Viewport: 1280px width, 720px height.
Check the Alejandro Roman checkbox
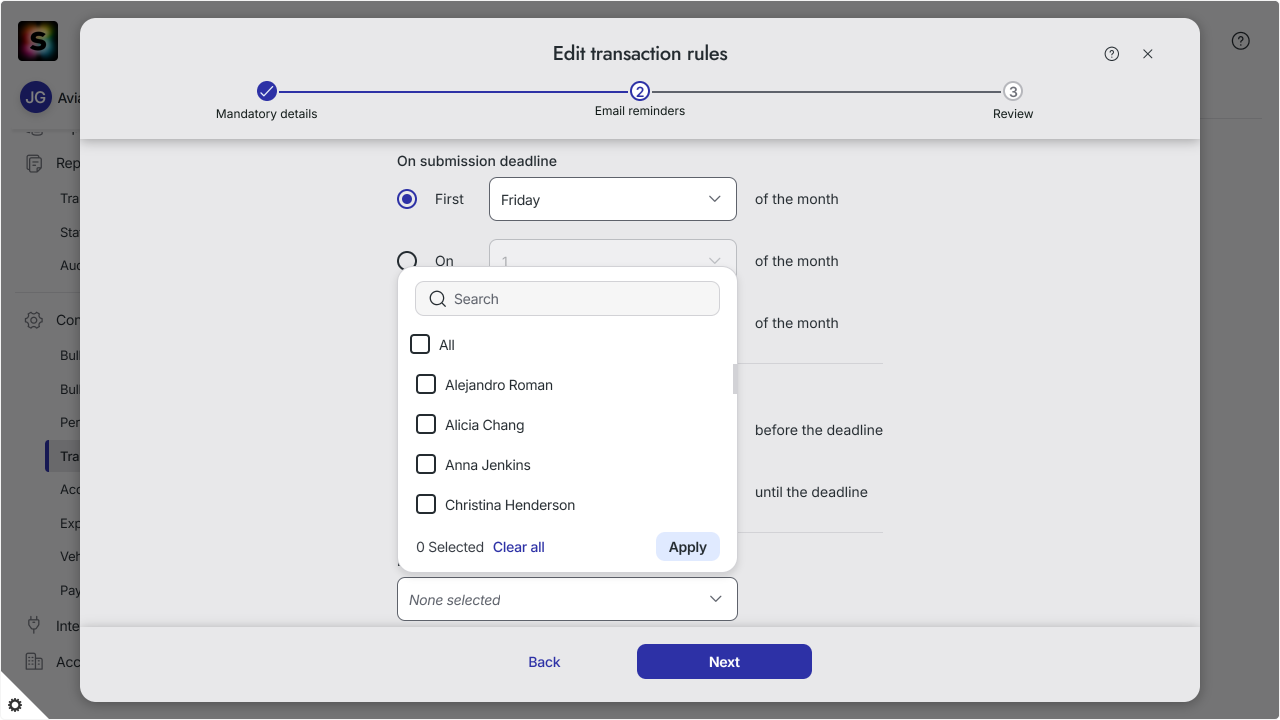(x=426, y=384)
